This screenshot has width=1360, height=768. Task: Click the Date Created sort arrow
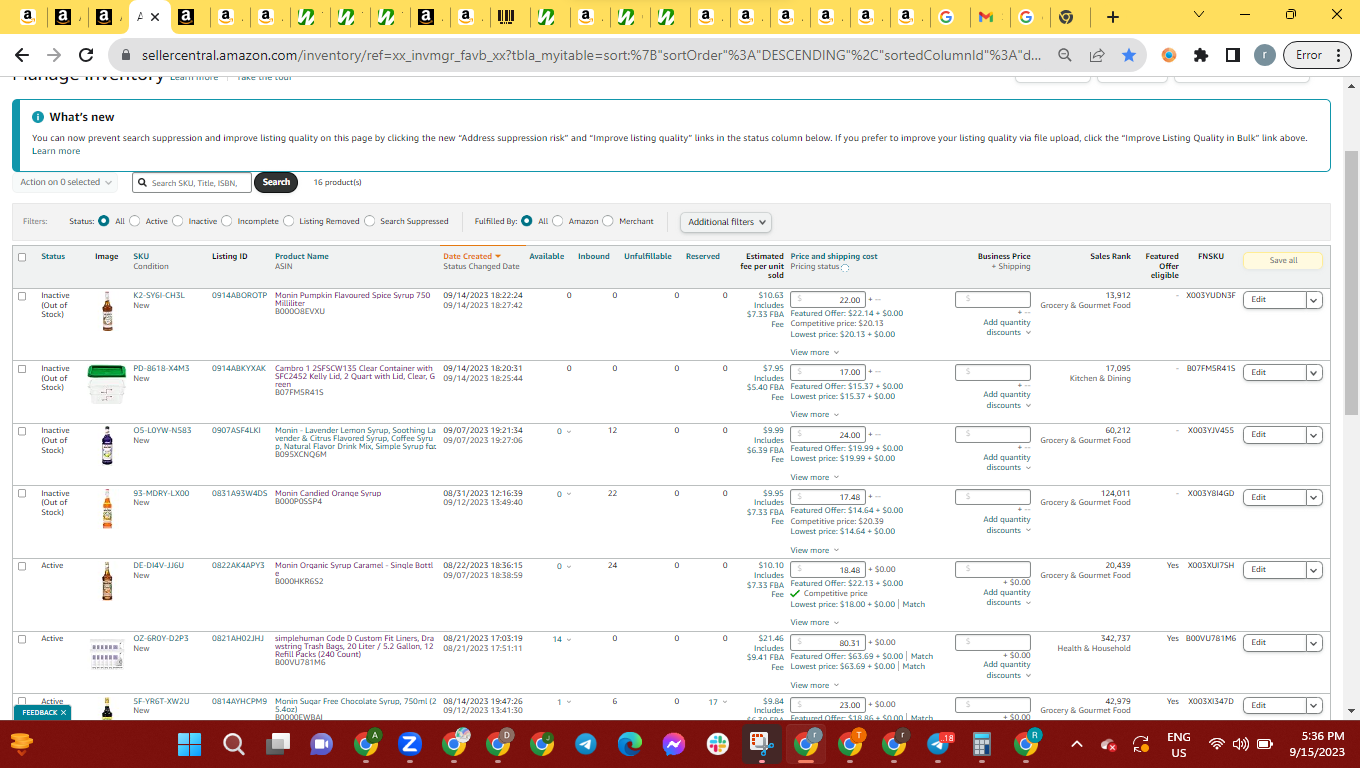click(x=498, y=257)
